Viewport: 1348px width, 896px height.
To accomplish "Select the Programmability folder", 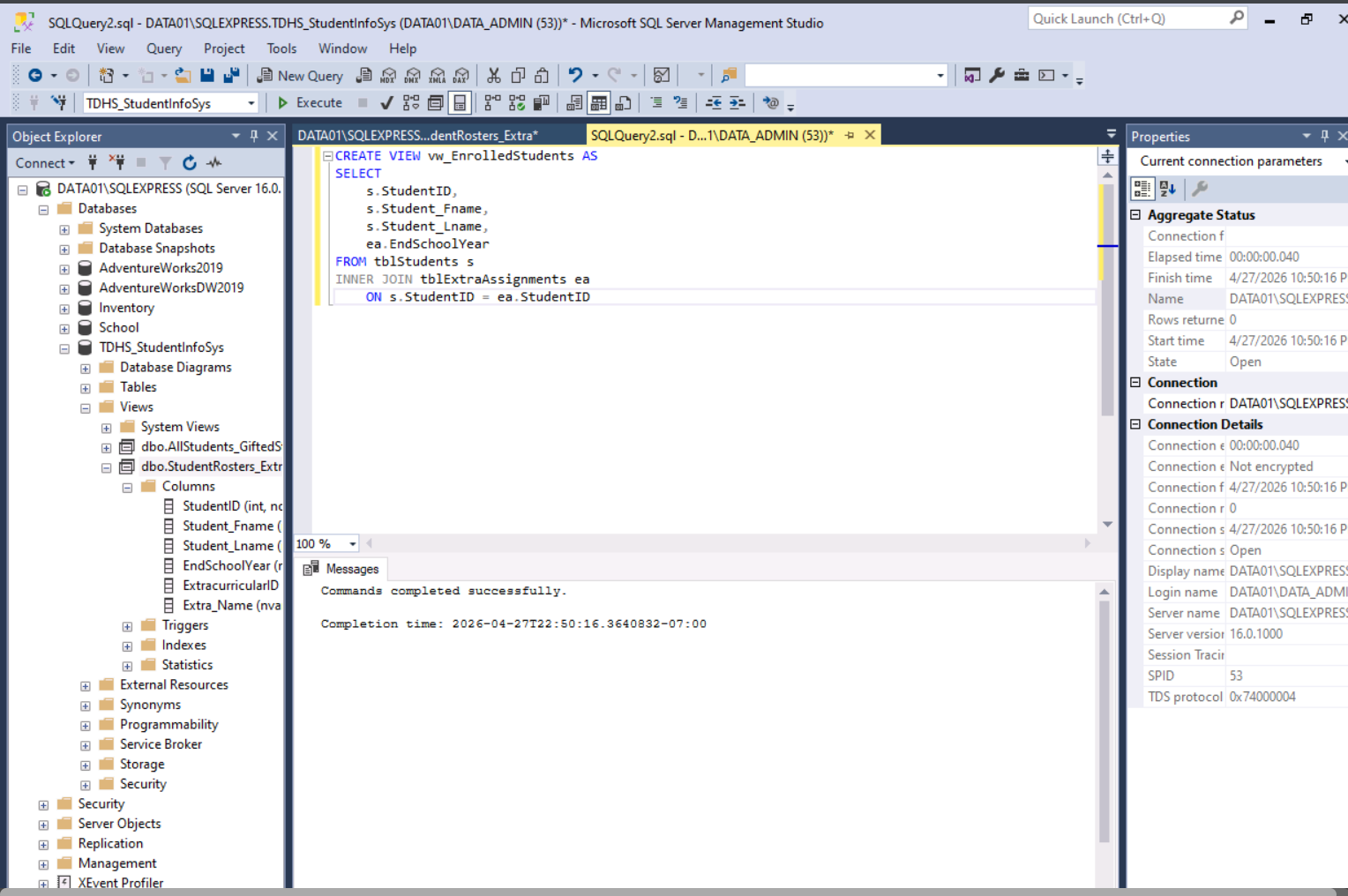I will coord(168,725).
